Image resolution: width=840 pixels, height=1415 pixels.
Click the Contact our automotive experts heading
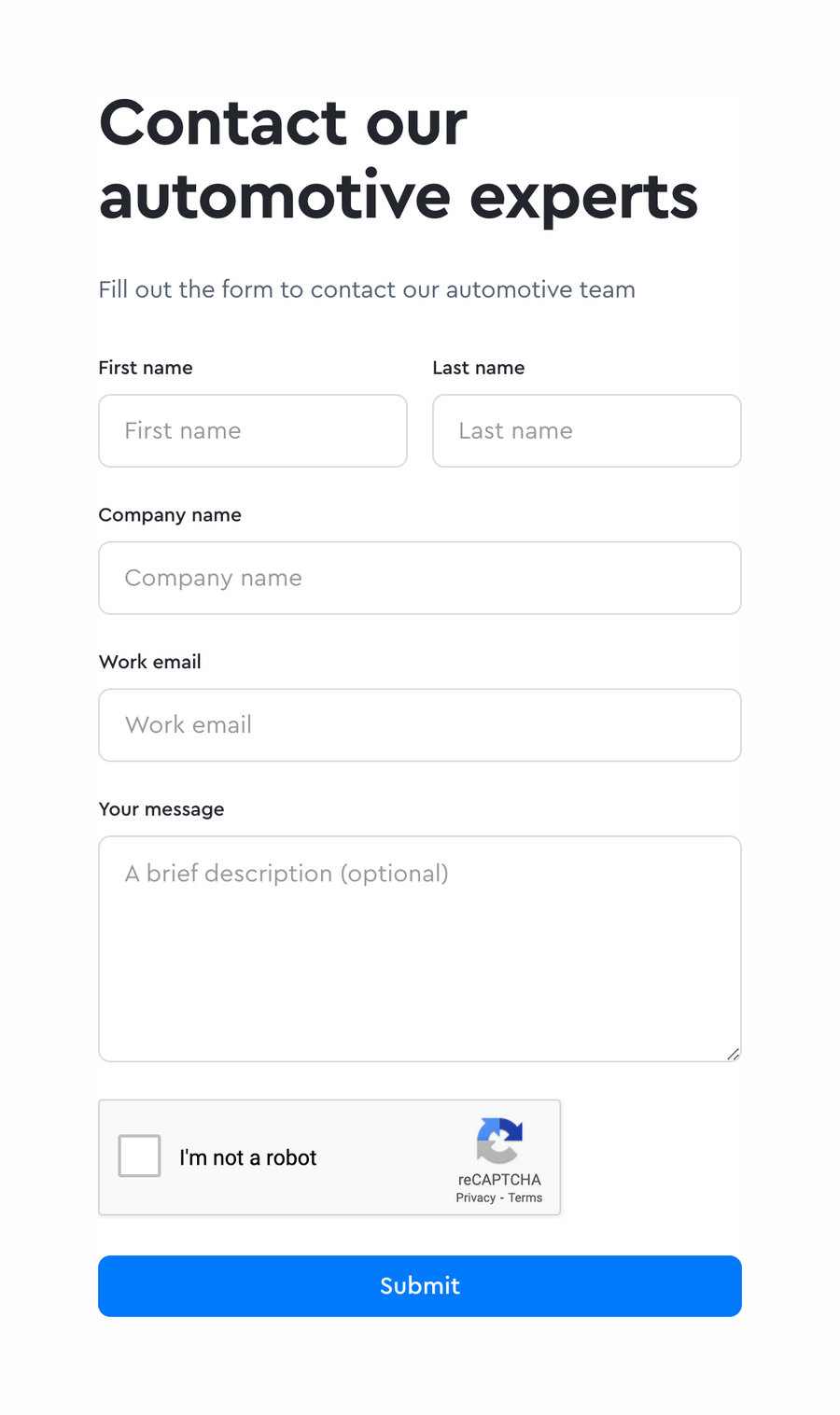pyautogui.click(x=399, y=159)
